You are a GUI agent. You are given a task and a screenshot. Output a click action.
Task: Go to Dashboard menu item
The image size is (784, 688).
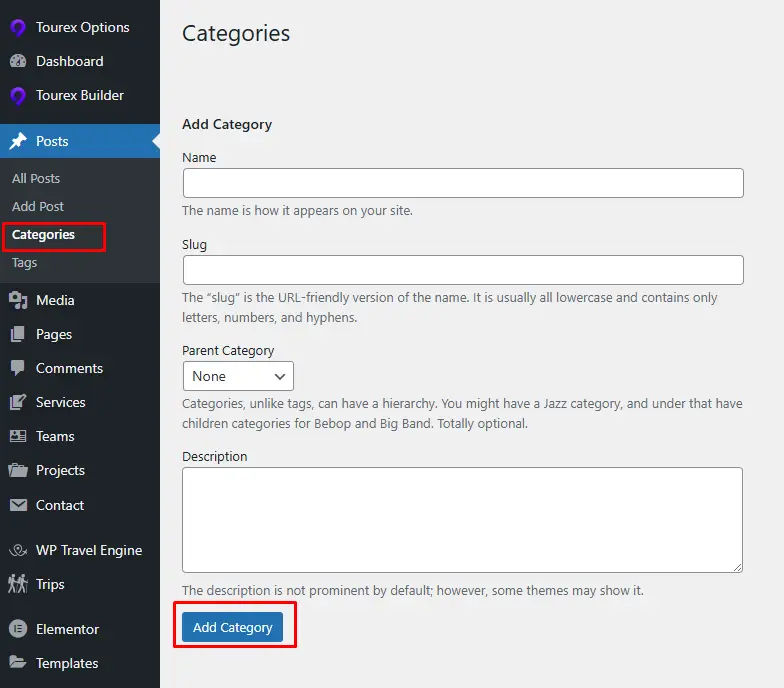click(70, 61)
